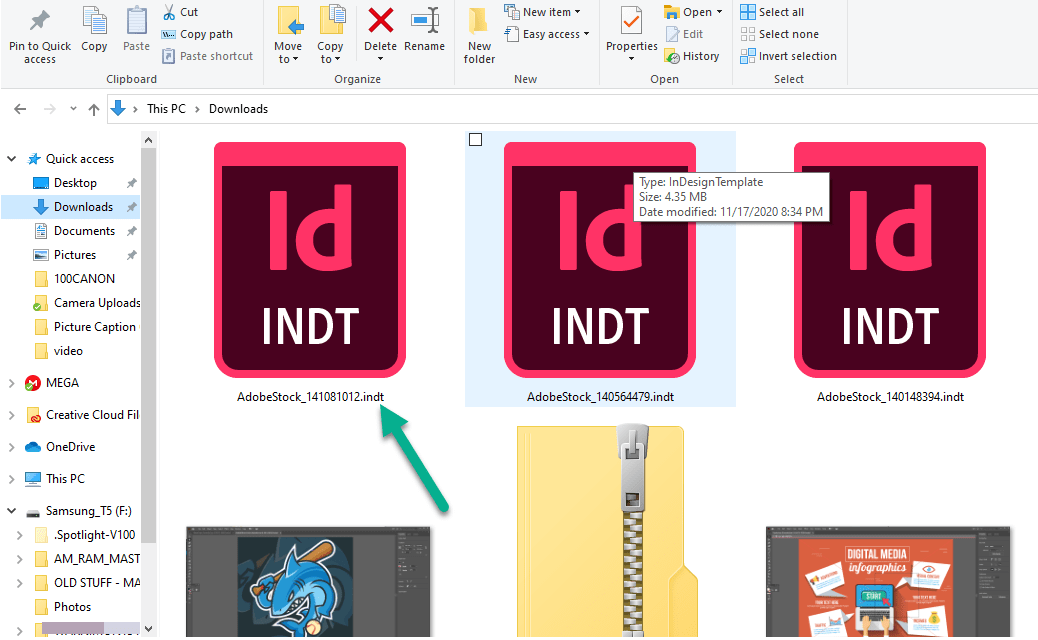Image resolution: width=1038 pixels, height=640 pixels.
Task: Collapse the Samsung_T5 (F:) tree in sidebar
Action: pos(10,510)
